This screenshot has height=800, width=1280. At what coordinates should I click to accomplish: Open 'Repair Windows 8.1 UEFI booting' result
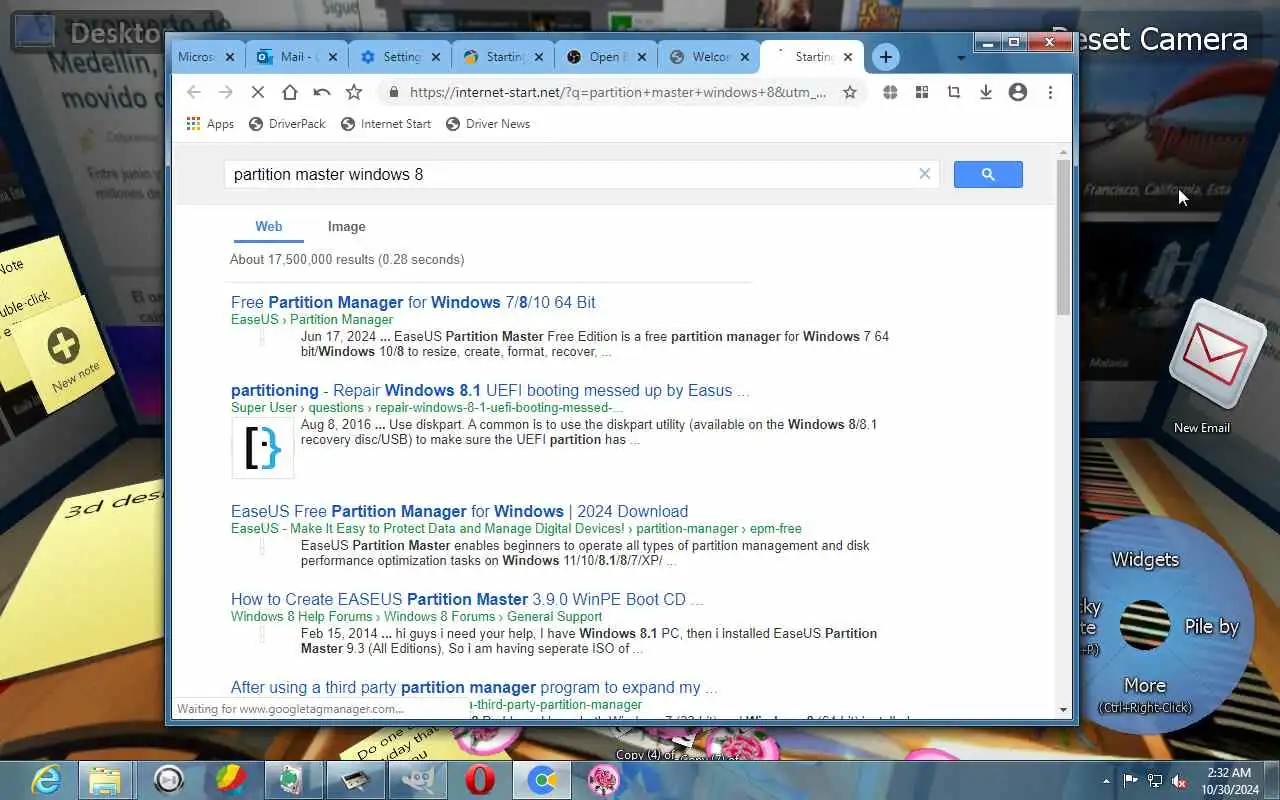tap(490, 390)
